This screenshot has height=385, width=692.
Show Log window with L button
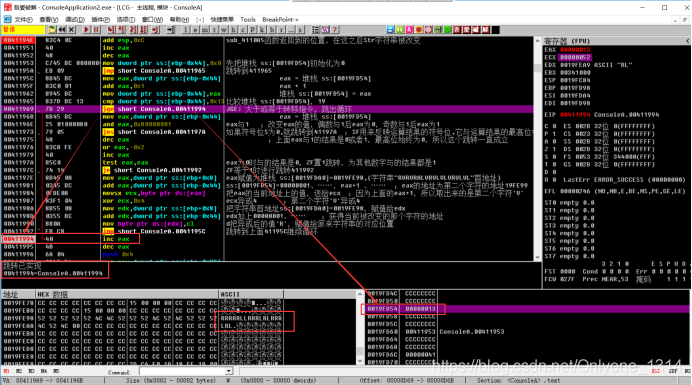pyautogui.click(x=186, y=30)
